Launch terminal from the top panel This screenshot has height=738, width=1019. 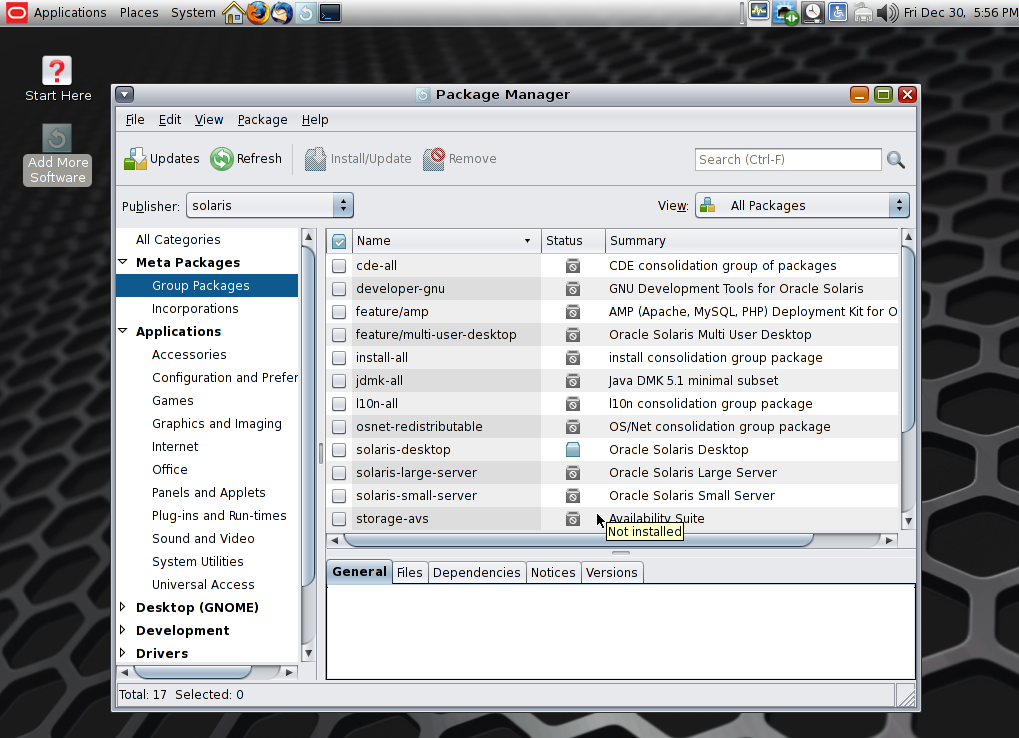point(329,12)
